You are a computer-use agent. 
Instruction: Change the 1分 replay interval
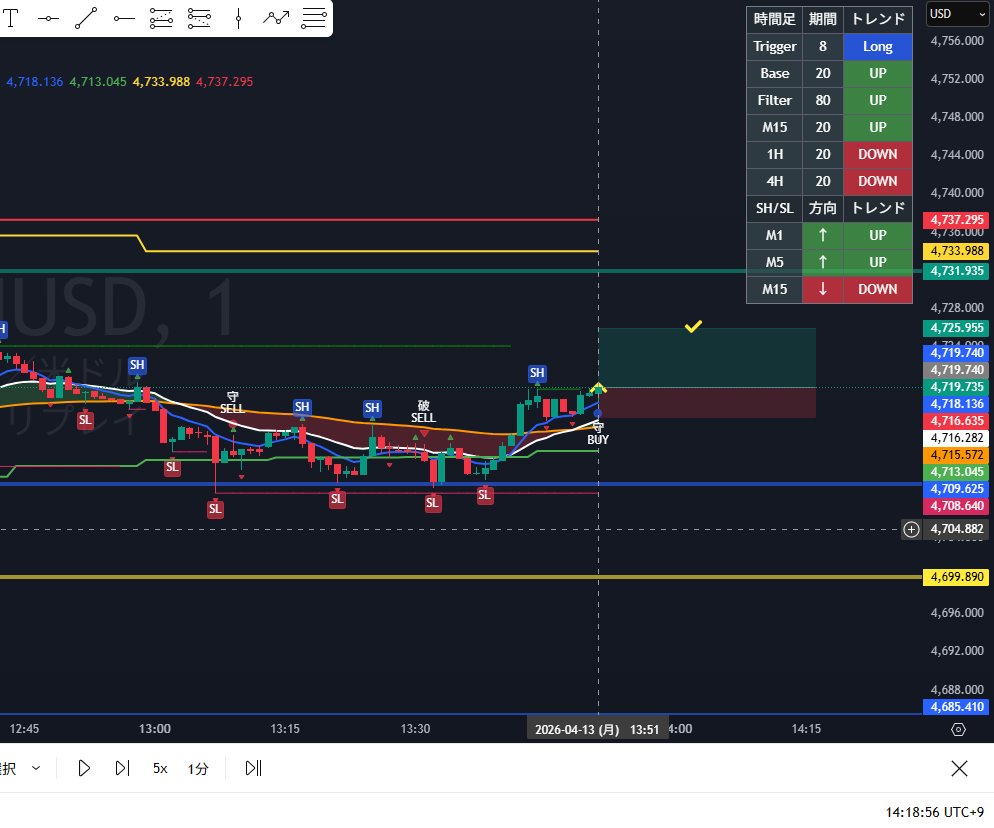pyautogui.click(x=198, y=769)
